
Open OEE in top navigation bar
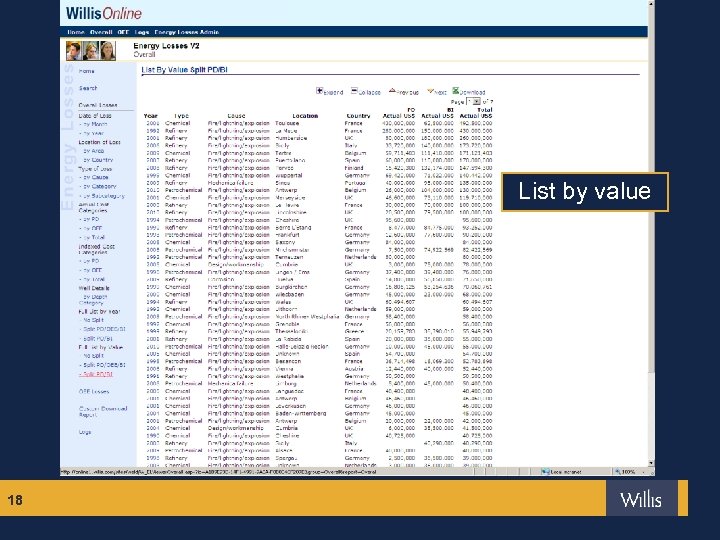(123, 32)
